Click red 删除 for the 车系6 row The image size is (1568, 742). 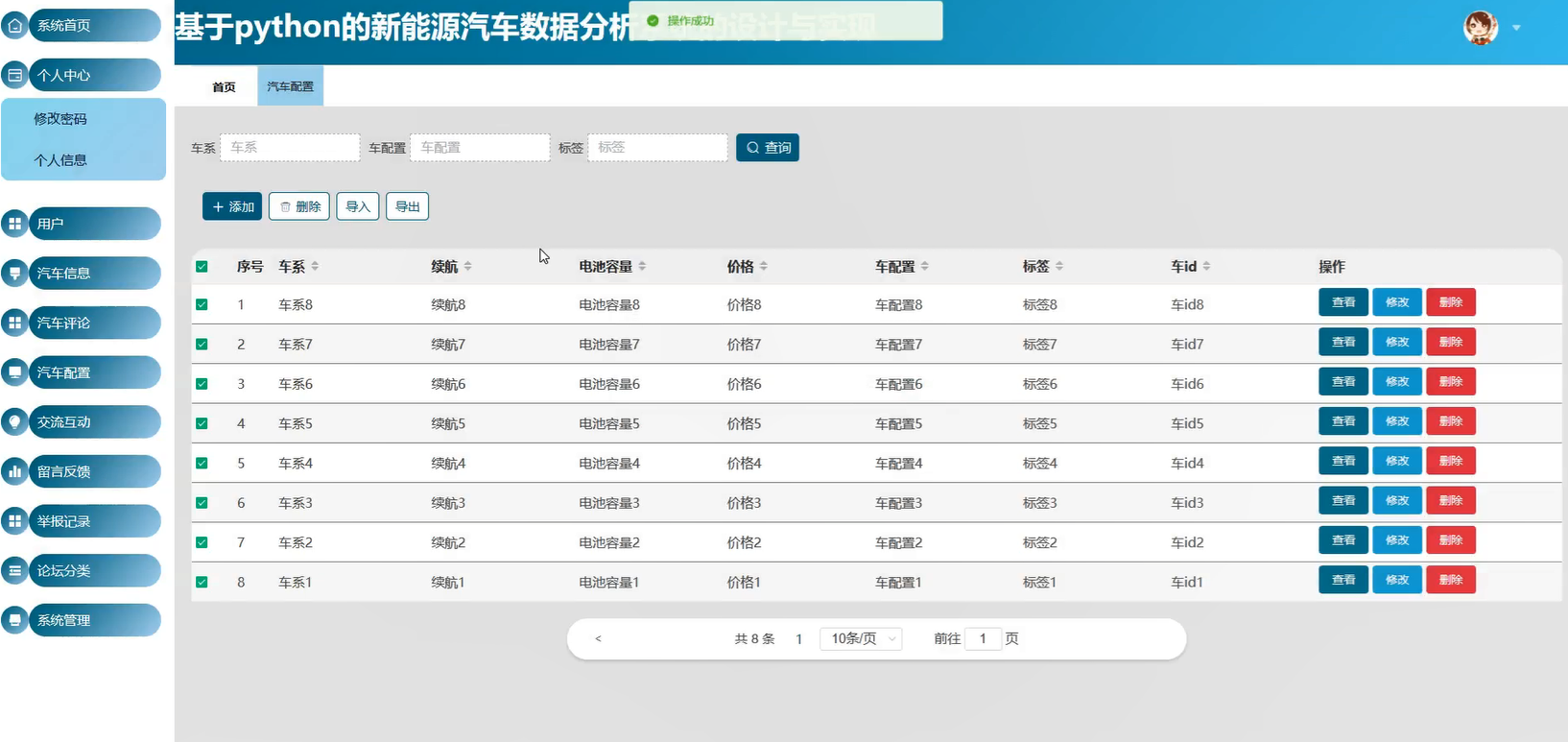[1451, 382]
